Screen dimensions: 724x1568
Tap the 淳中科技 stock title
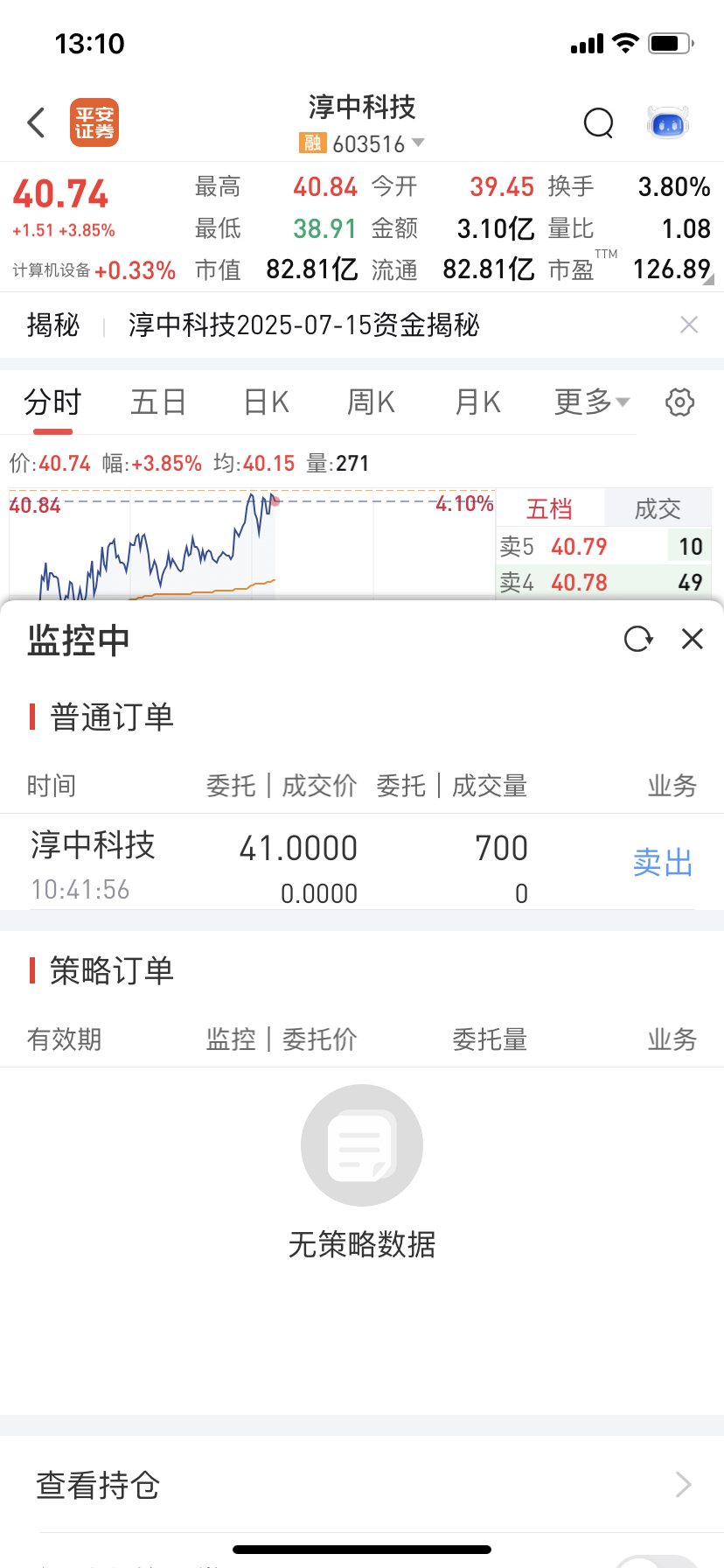(362, 107)
